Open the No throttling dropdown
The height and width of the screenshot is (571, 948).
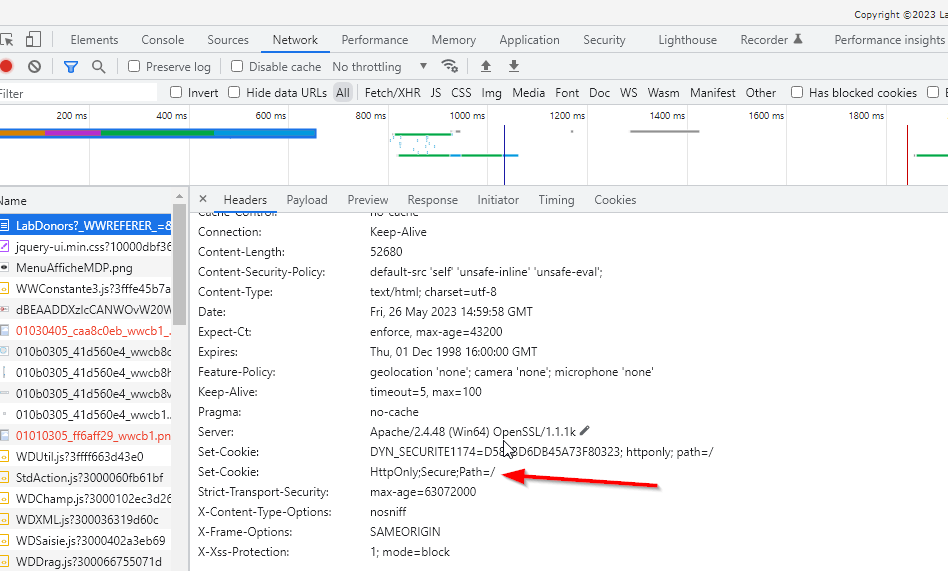[380, 67]
